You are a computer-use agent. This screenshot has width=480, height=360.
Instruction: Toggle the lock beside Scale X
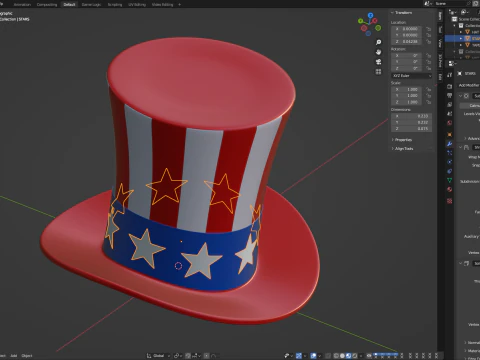[429, 89]
